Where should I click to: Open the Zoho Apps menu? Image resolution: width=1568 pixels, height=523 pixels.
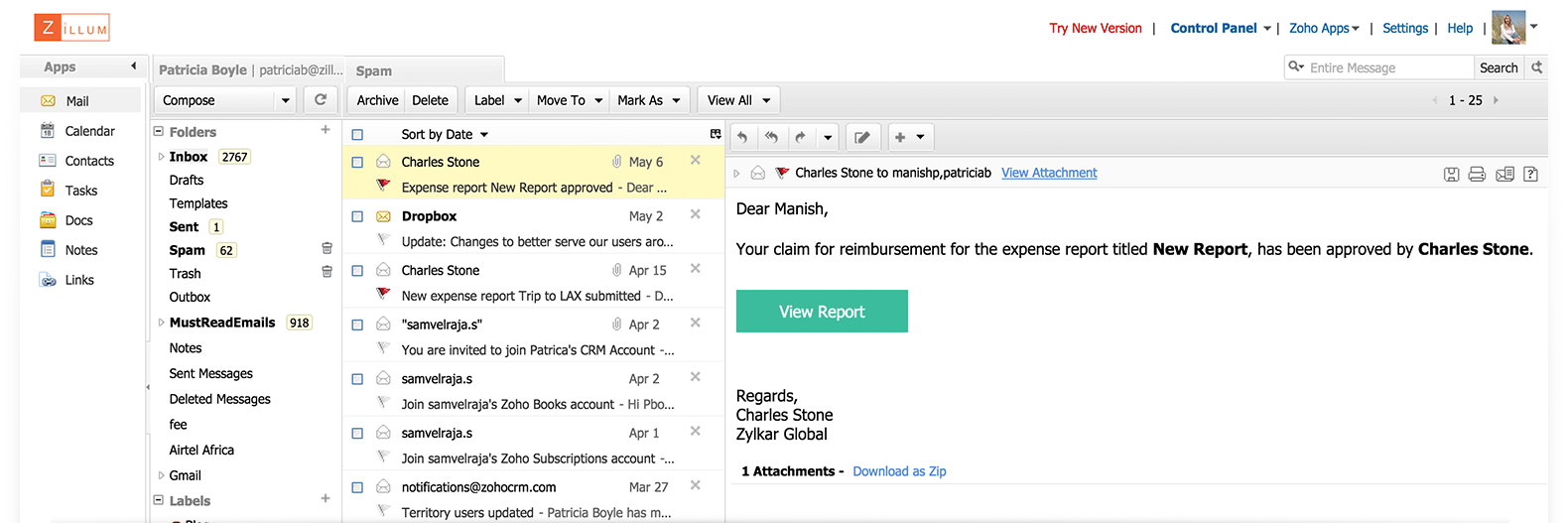[1324, 28]
